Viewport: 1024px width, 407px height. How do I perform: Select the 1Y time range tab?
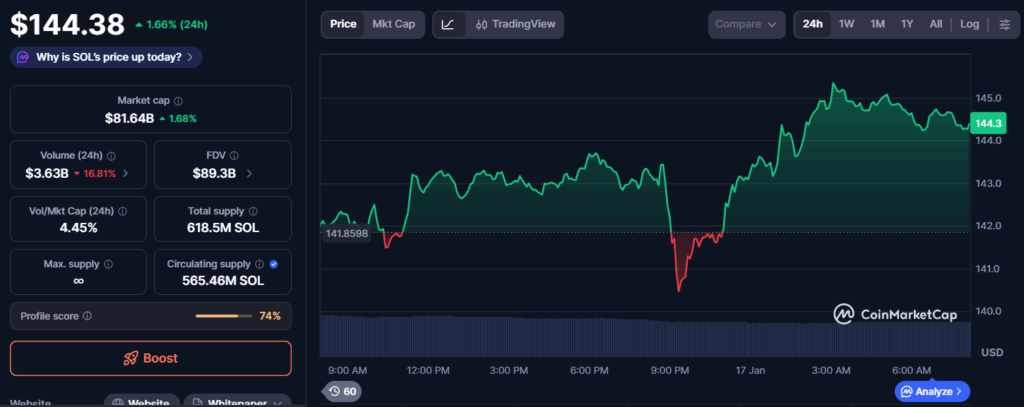pyautogui.click(x=906, y=24)
